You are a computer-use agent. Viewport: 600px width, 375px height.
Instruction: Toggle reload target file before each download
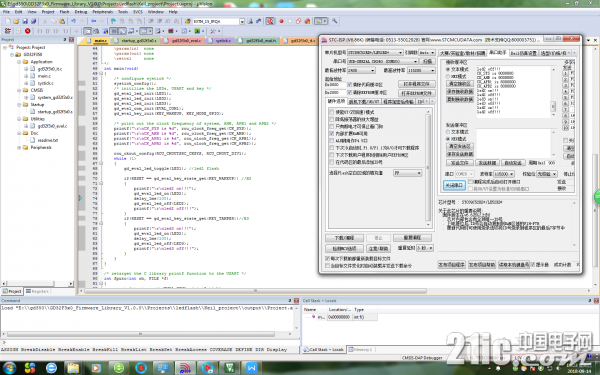pyautogui.click(x=327, y=259)
